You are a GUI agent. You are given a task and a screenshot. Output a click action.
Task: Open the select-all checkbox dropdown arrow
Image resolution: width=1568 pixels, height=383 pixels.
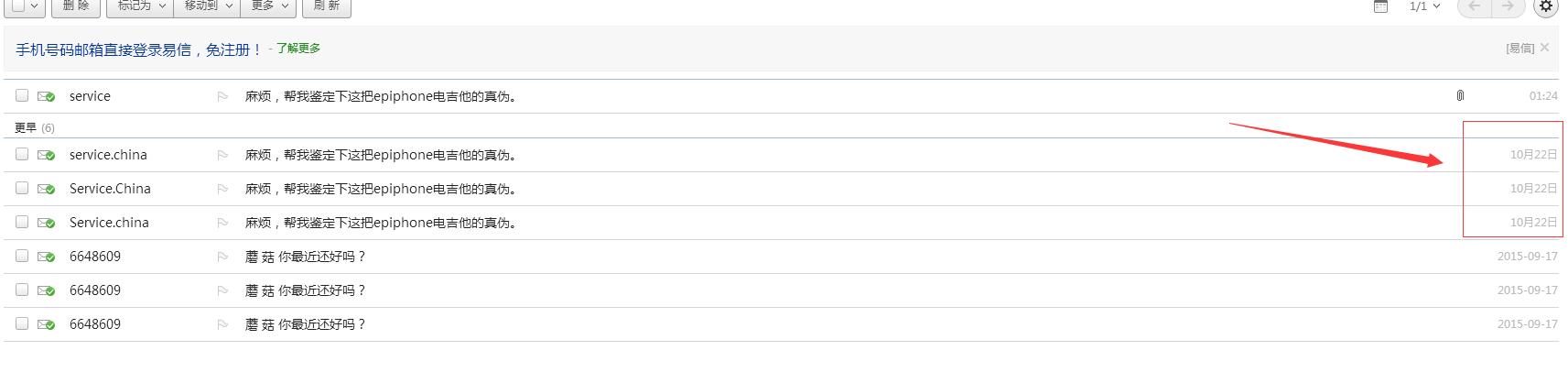click(35, 6)
